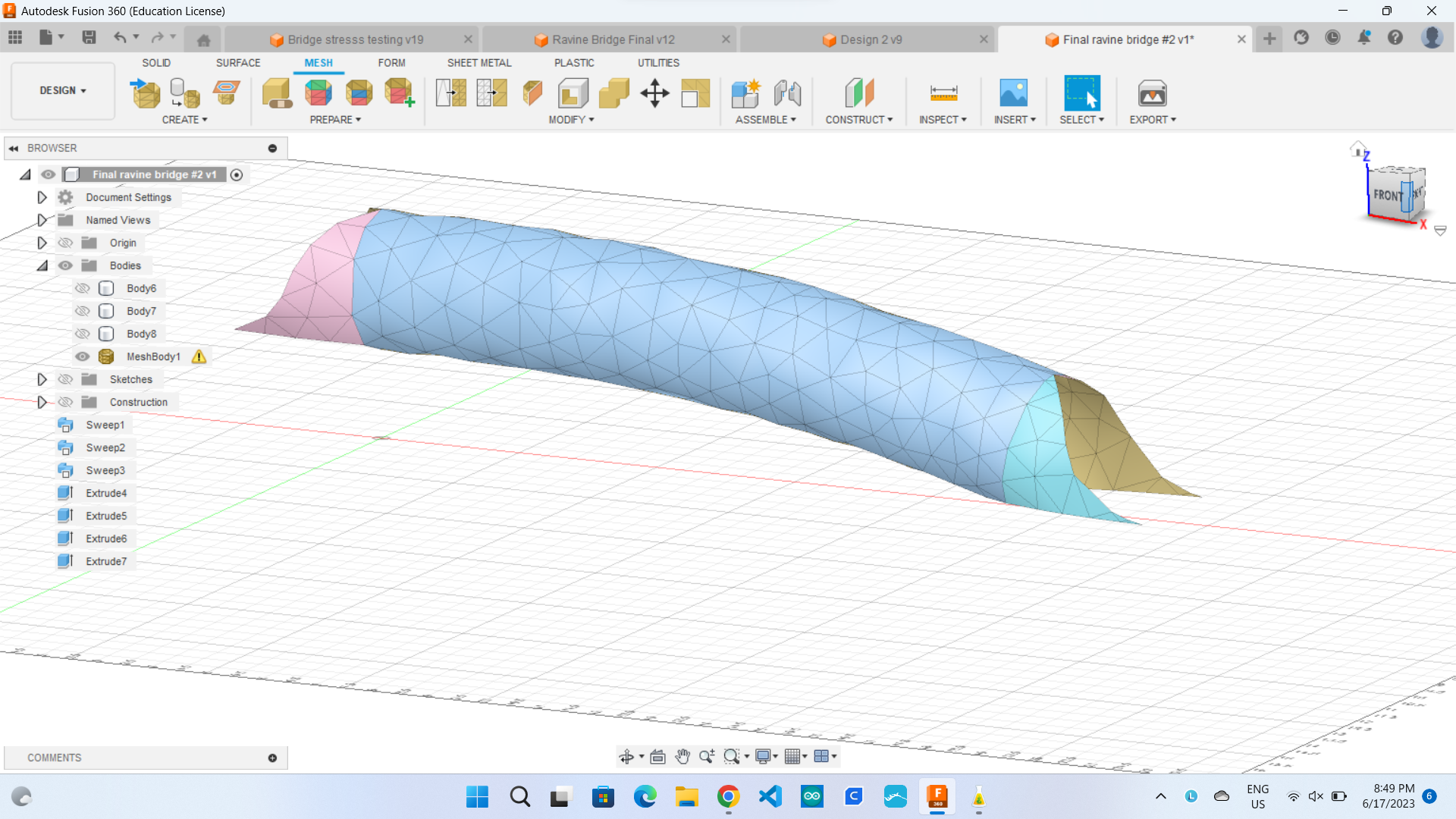1456x819 pixels.
Task: Open the DESIGN workspace dropdown
Action: [62, 90]
